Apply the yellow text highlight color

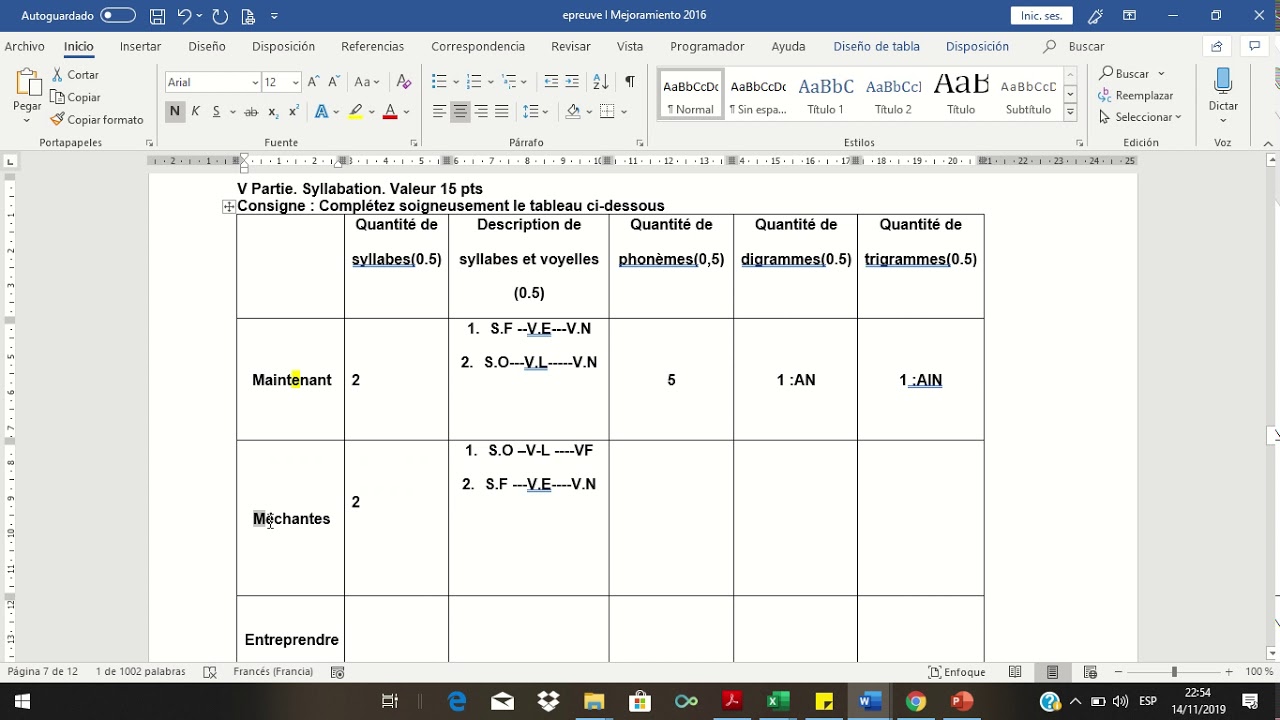pyautogui.click(x=355, y=111)
